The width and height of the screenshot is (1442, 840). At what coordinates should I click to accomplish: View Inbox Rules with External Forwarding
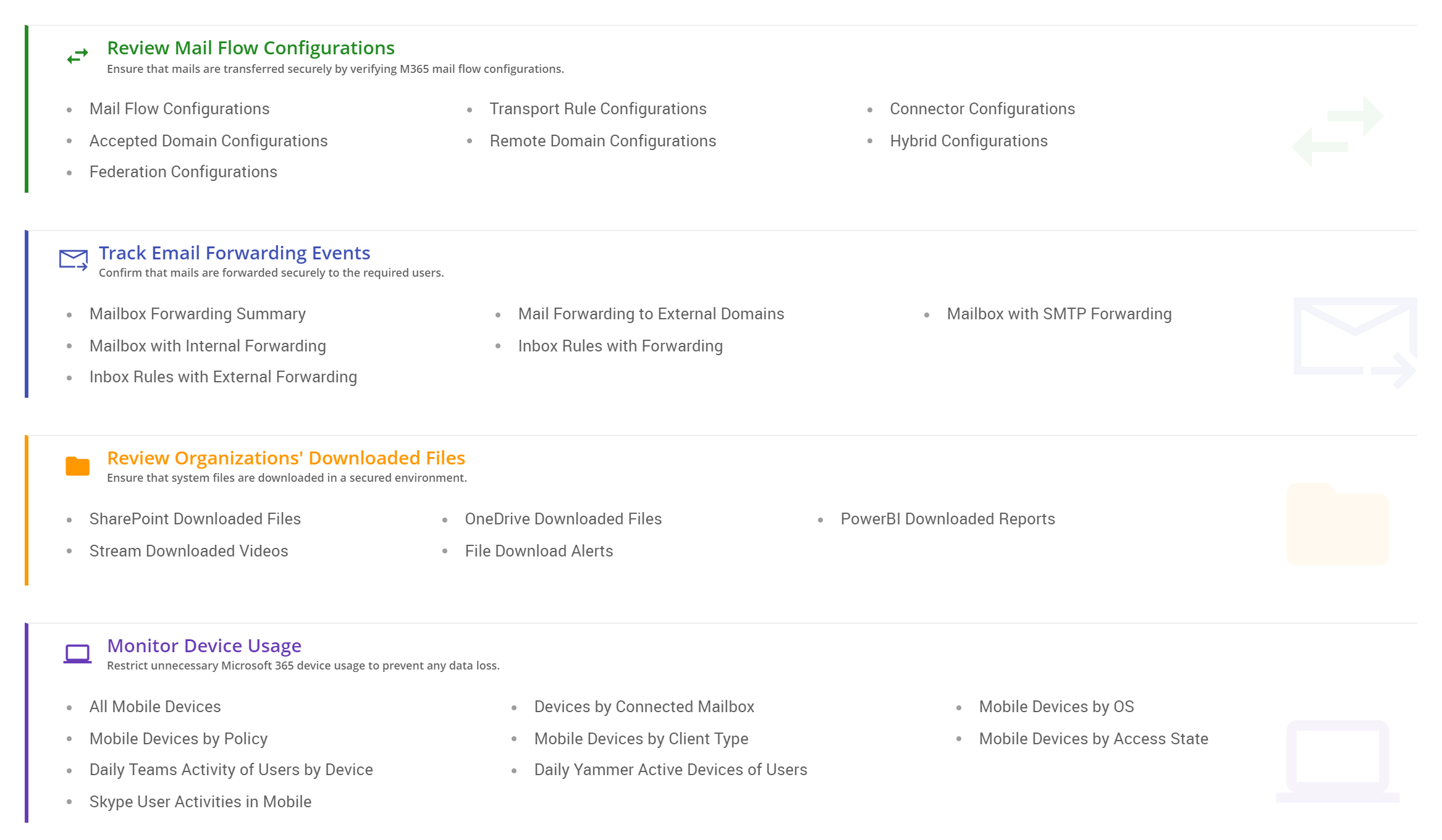[223, 377]
